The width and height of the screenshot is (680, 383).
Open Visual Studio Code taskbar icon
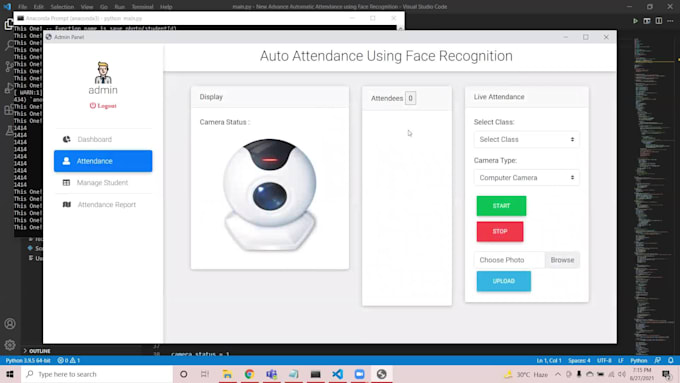coord(337,374)
